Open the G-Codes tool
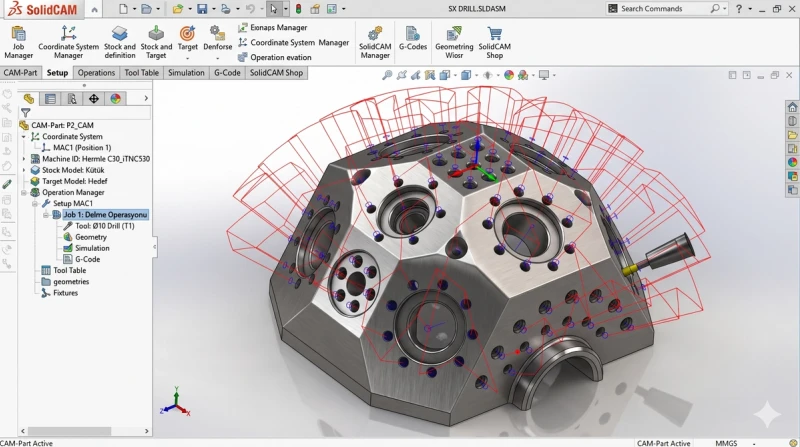The image size is (800, 447). 413,38
